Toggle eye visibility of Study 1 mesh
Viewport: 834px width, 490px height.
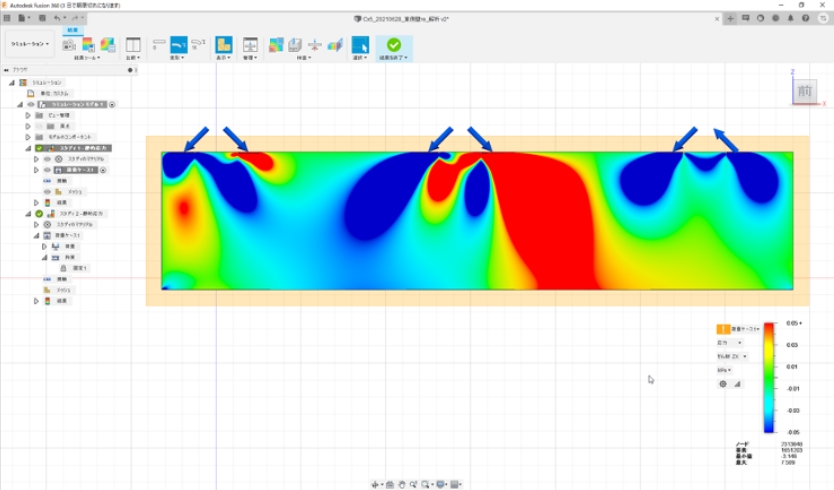(x=46, y=192)
